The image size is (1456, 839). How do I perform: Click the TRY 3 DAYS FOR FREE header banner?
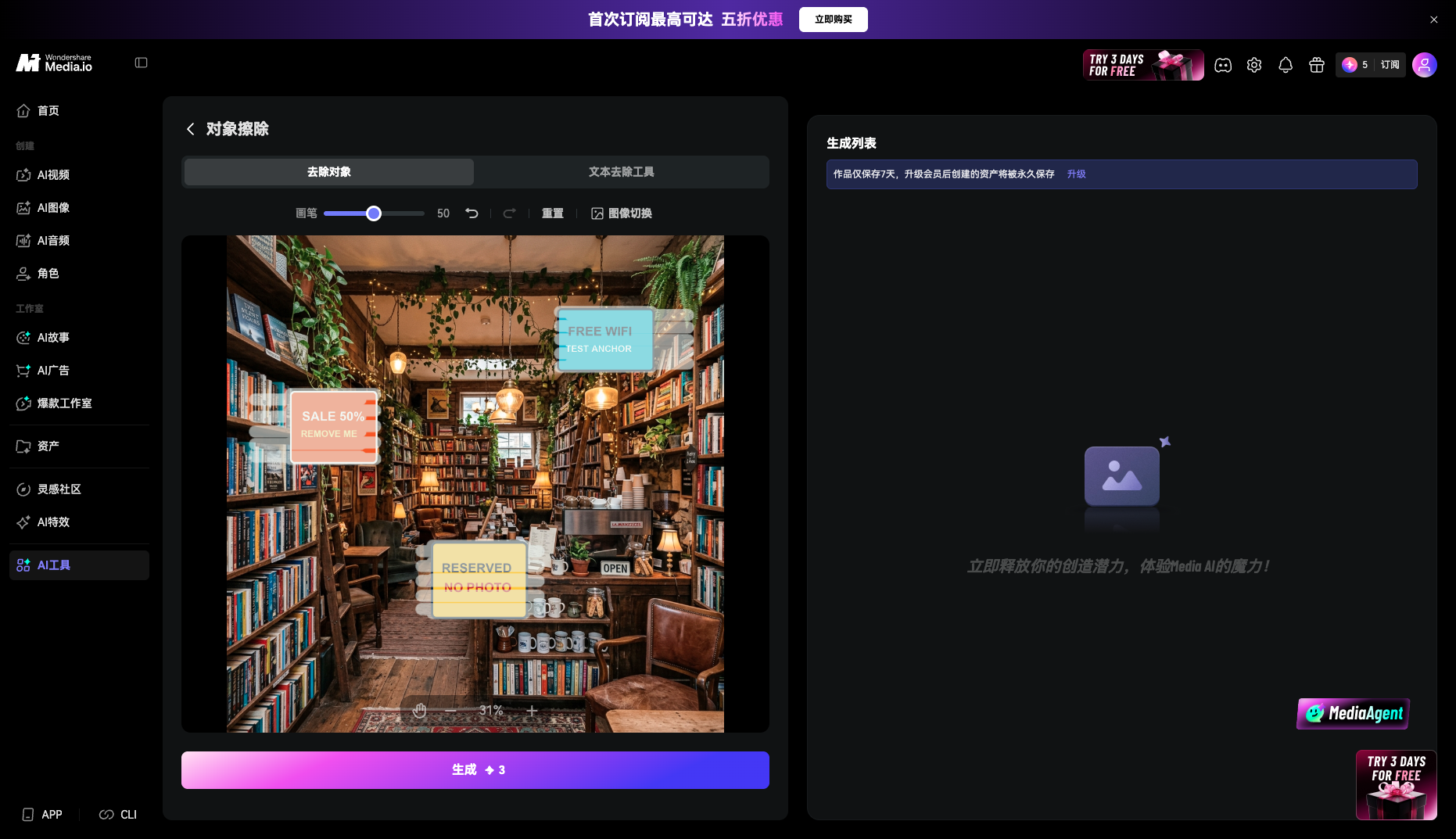click(x=1143, y=65)
